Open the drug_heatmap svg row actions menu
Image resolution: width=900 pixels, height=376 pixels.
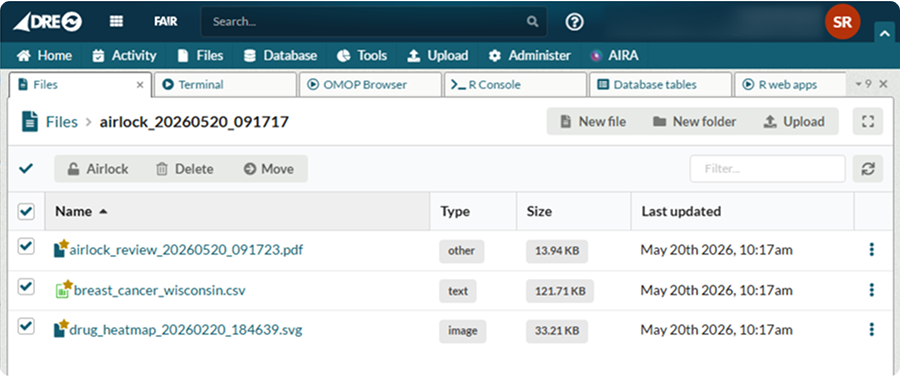[872, 330]
